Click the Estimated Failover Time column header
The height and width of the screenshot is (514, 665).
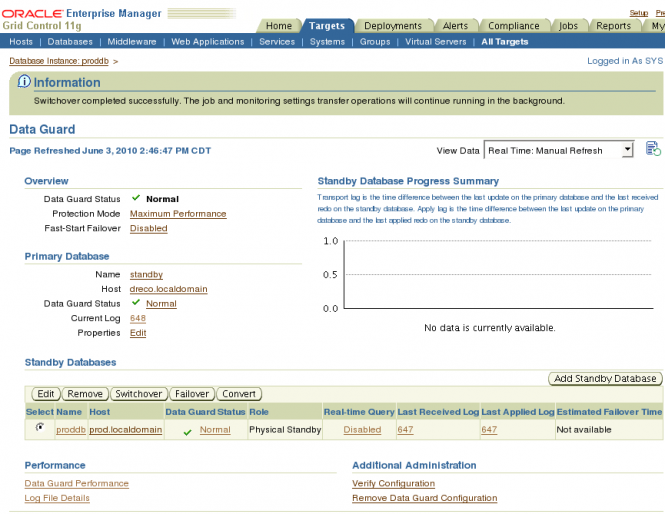tap(609, 412)
